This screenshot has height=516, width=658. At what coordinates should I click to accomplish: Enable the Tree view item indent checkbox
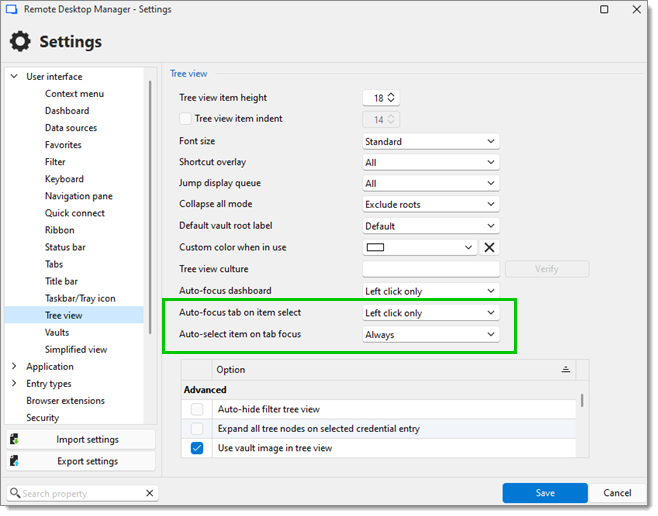[x=185, y=119]
